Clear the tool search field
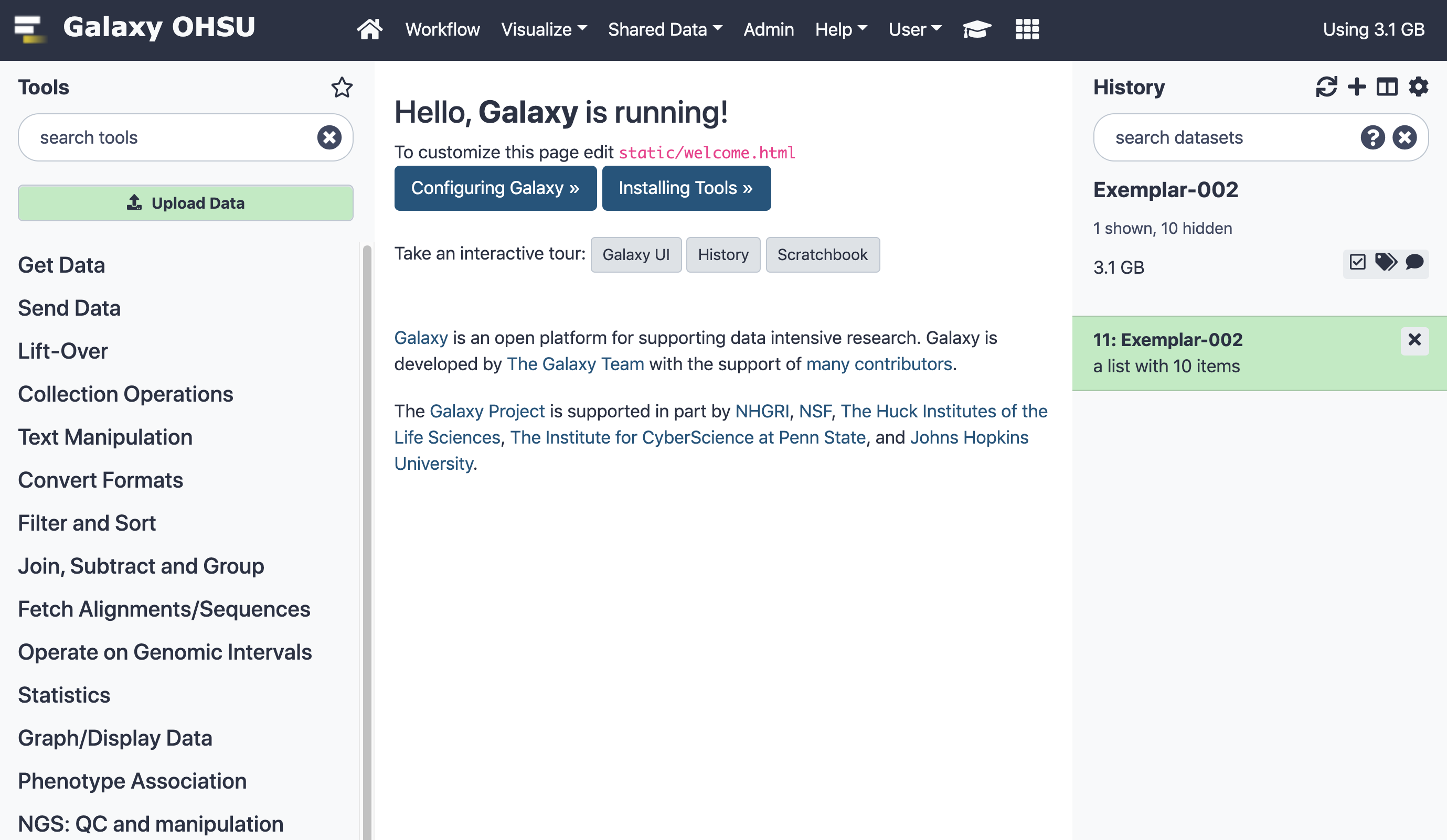Image resolution: width=1447 pixels, height=840 pixels. coord(329,138)
